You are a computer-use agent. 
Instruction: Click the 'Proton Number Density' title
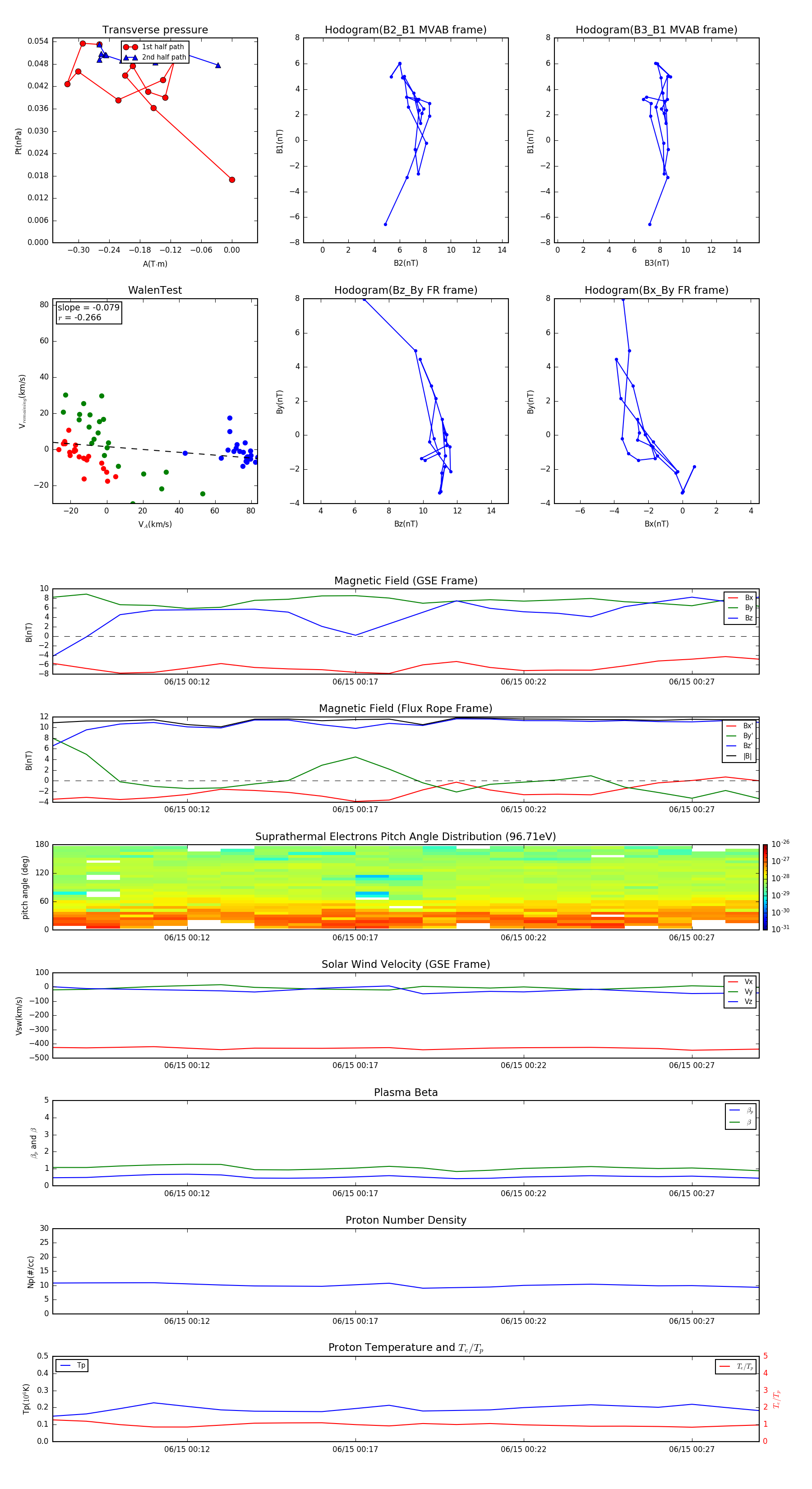click(x=406, y=1220)
